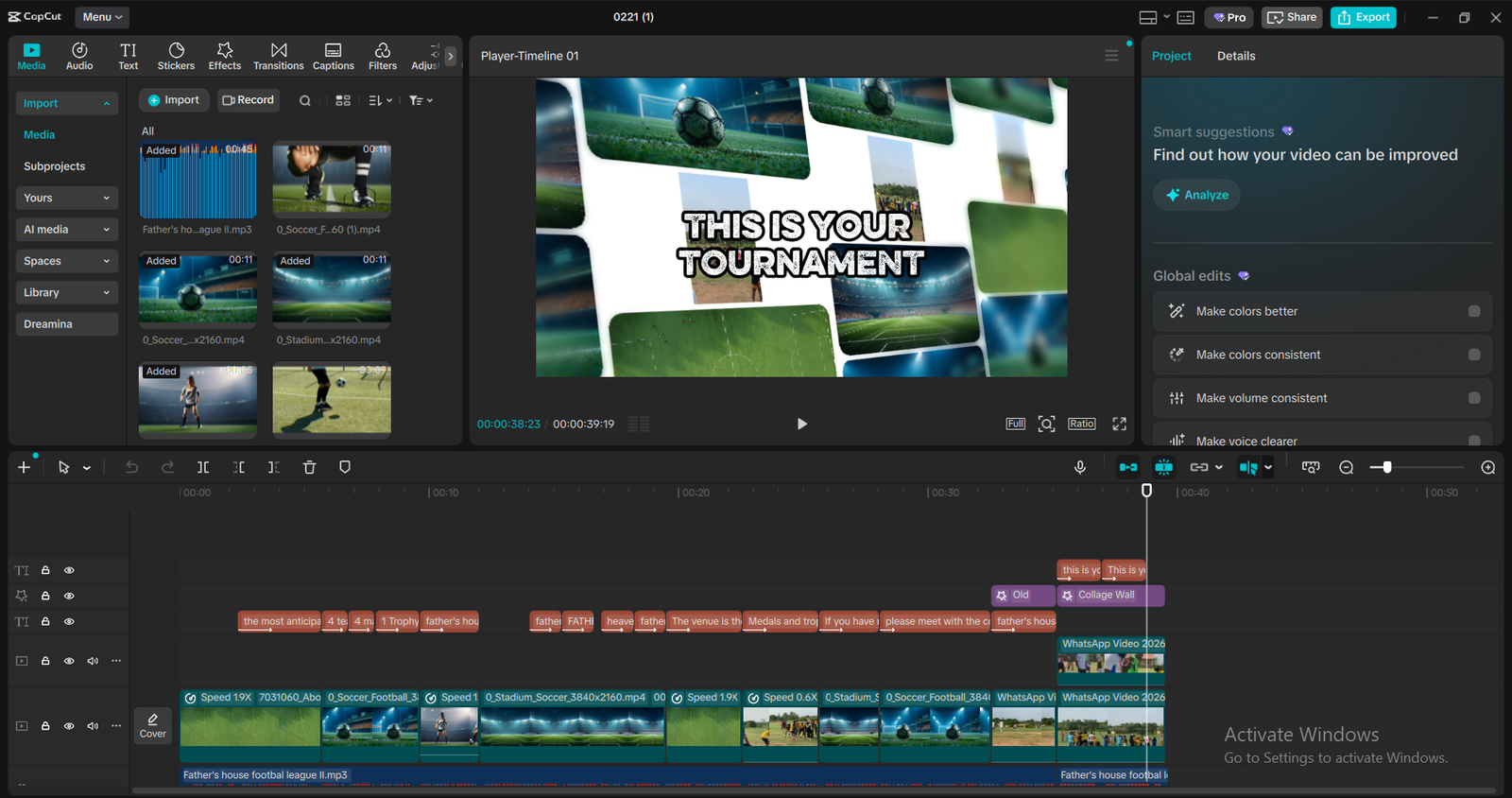Click the search icon in media panel

tap(305, 100)
